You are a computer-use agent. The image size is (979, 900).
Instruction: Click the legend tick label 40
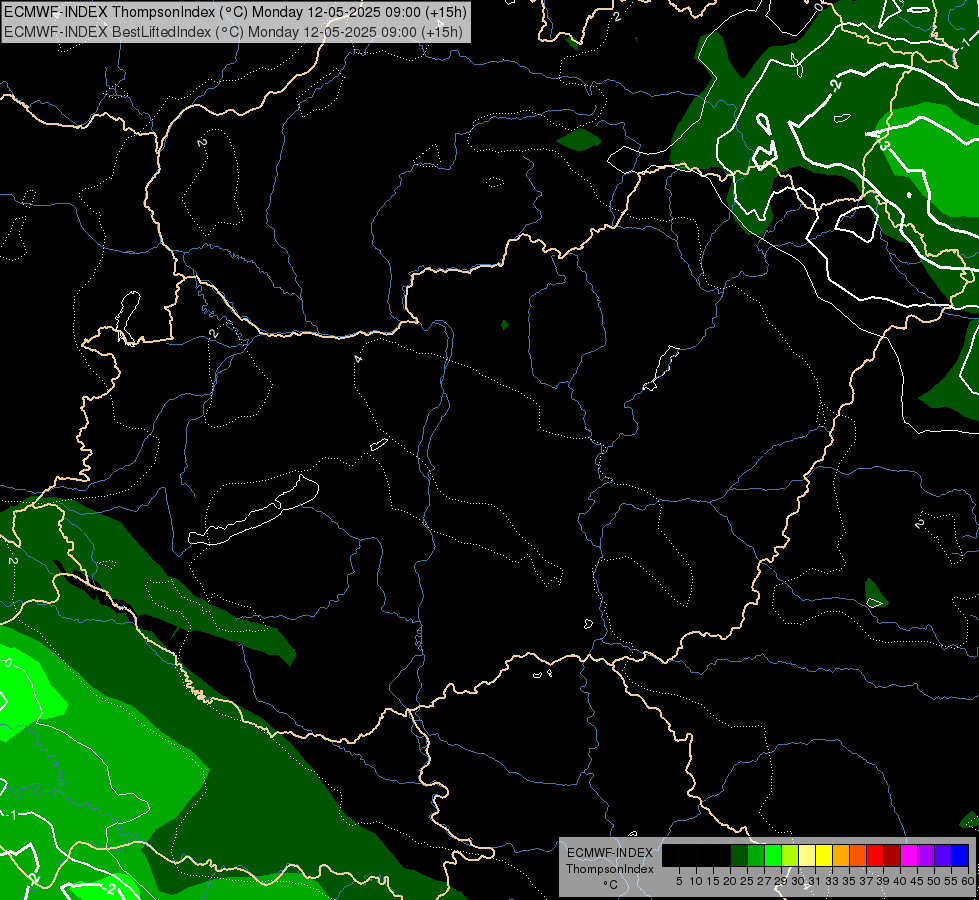pyautogui.click(x=900, y=881)
